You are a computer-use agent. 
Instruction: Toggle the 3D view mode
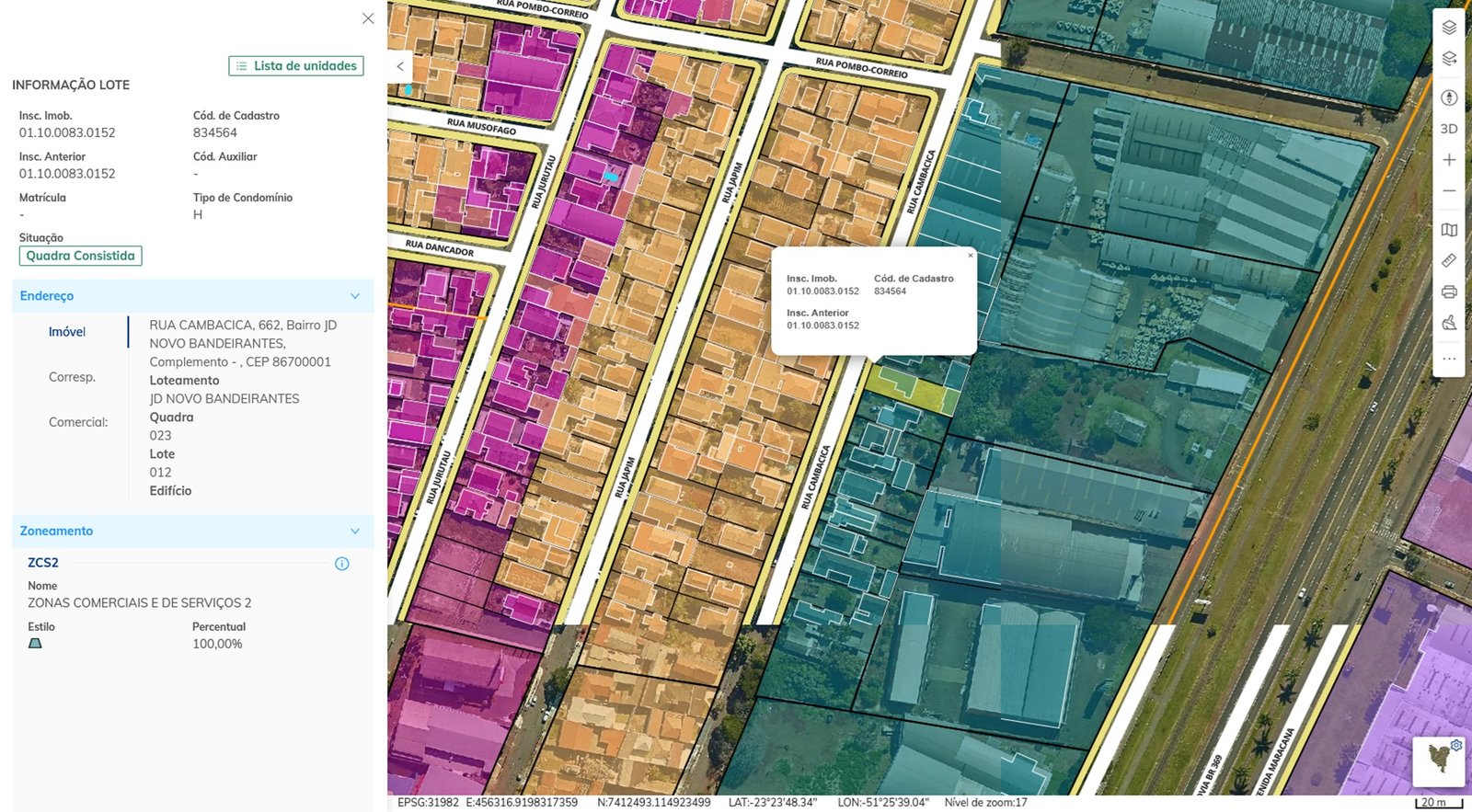click(1449, 129)
